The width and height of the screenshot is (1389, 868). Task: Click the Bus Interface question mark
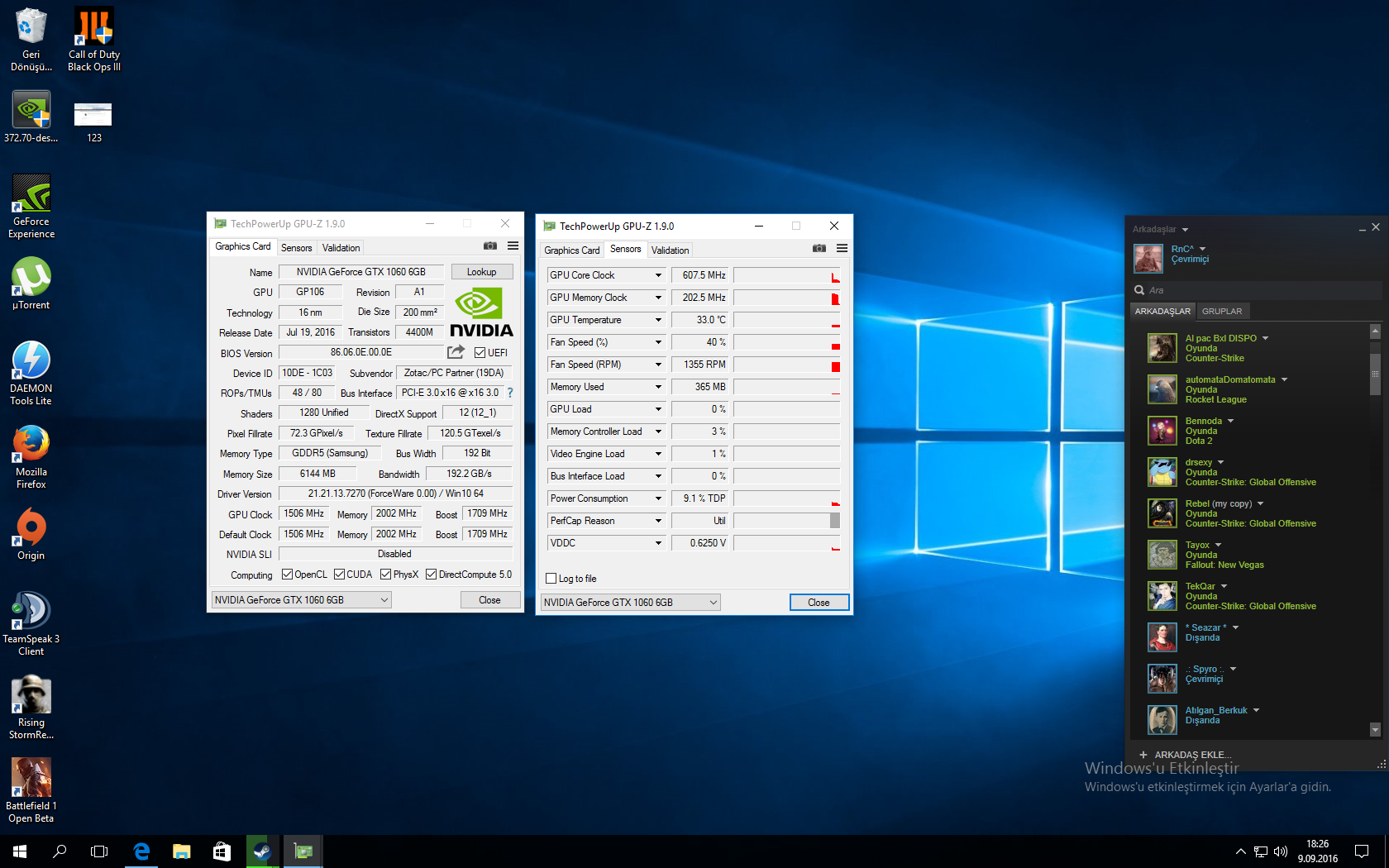[510, 393]
